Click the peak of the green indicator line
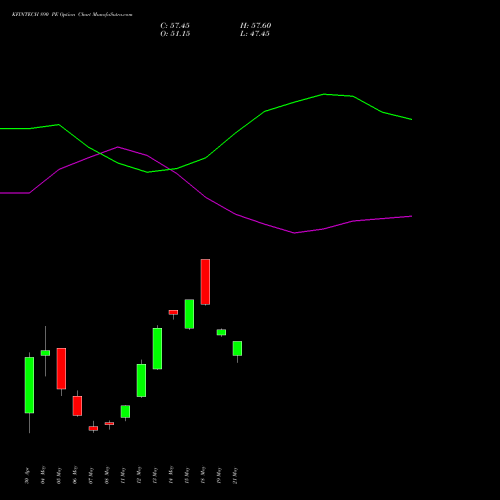The width and height of the screenshot is (500, 500). click(x=324, y=94)
